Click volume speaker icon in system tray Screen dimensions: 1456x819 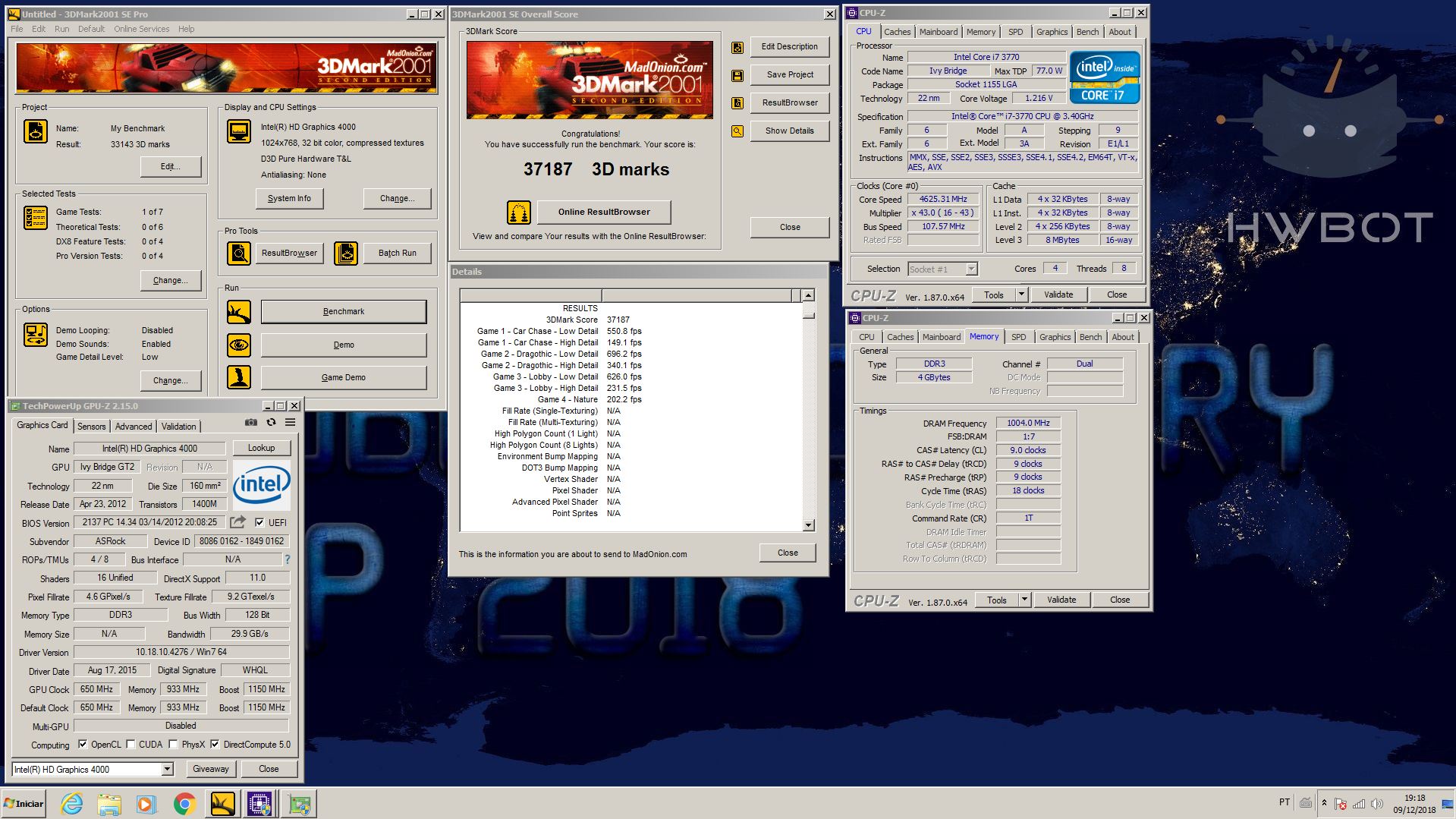1377,804
